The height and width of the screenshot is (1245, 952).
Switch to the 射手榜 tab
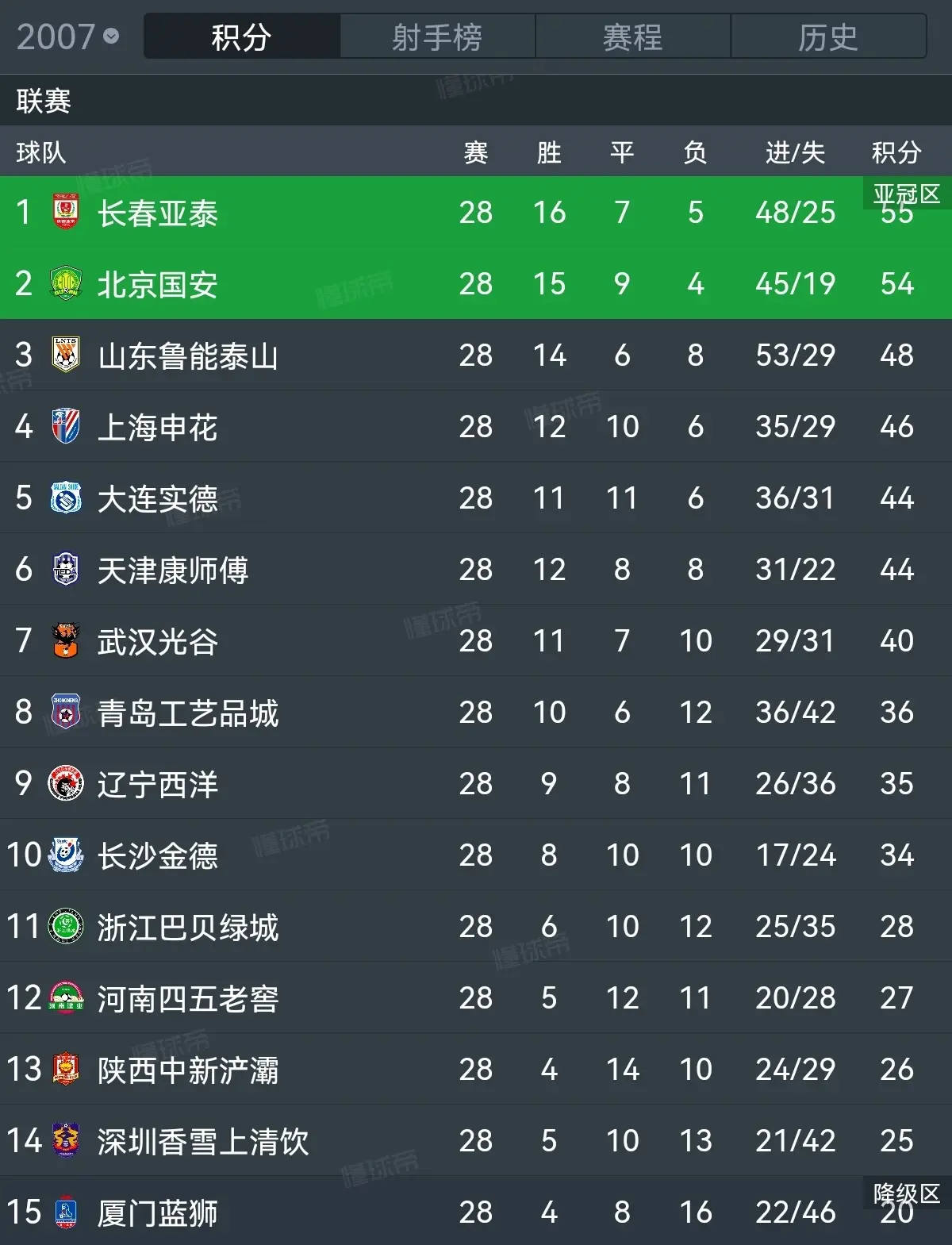pos(437,37)
